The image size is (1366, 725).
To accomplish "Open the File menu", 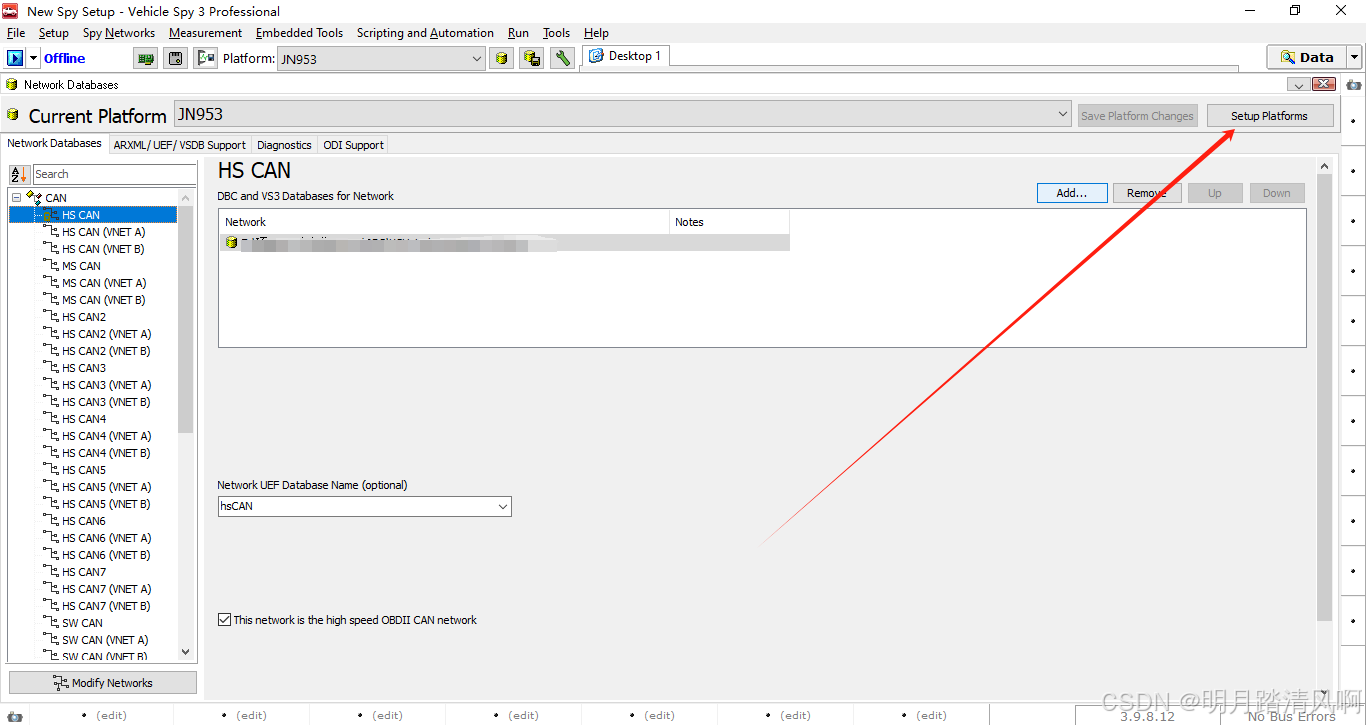I will [16, 33].
